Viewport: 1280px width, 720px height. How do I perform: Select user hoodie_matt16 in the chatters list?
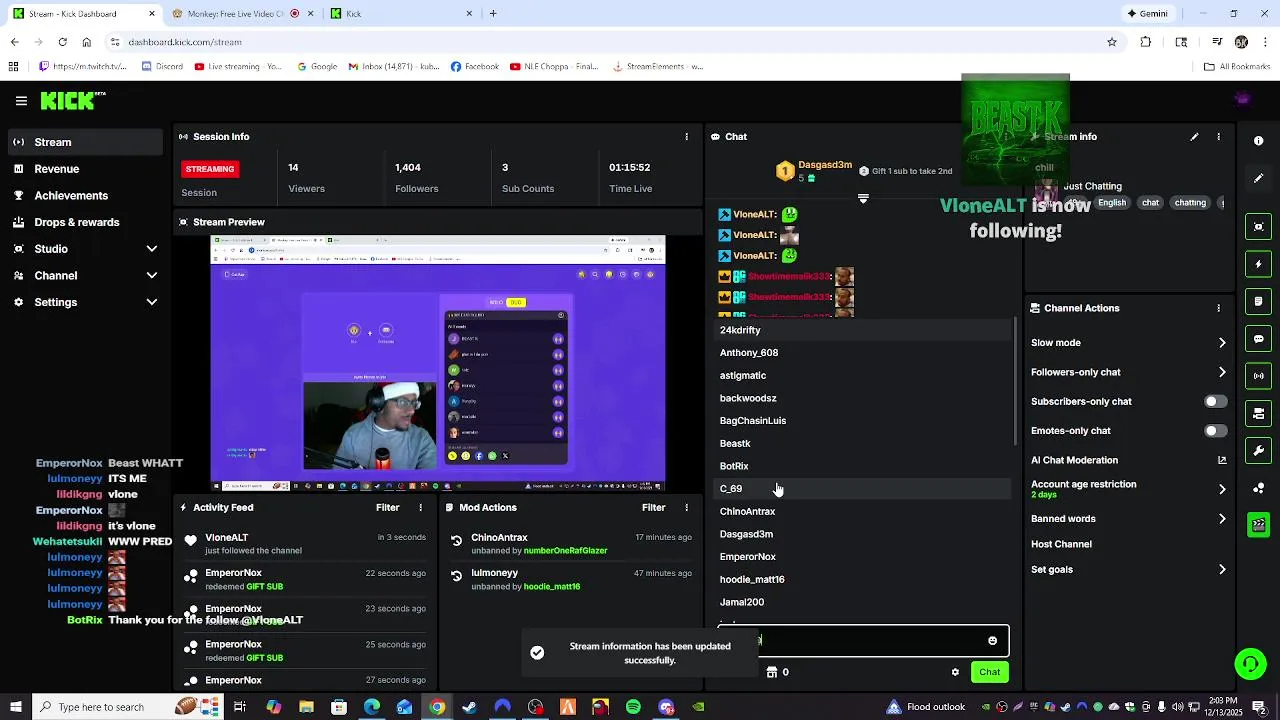(x=864, y=580)
